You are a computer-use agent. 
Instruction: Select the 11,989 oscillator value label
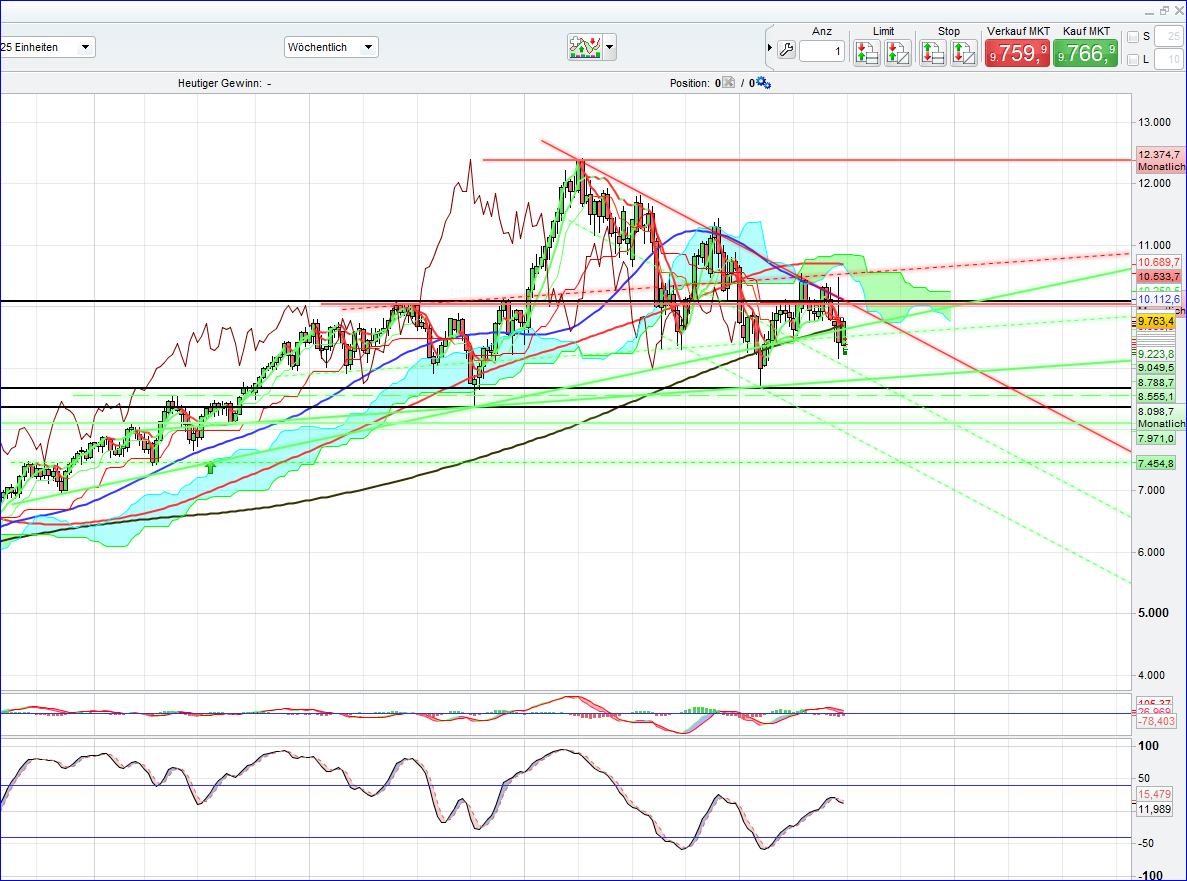(x=1154, y=809)
